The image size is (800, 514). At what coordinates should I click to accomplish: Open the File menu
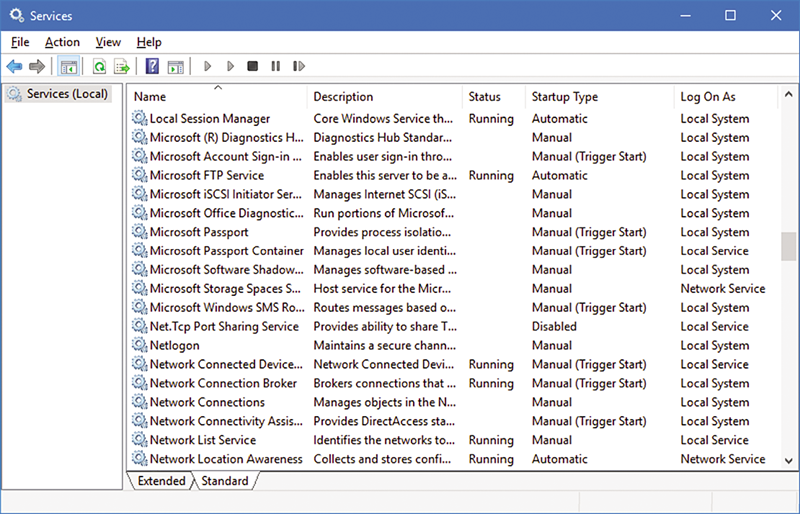(20, 42)
